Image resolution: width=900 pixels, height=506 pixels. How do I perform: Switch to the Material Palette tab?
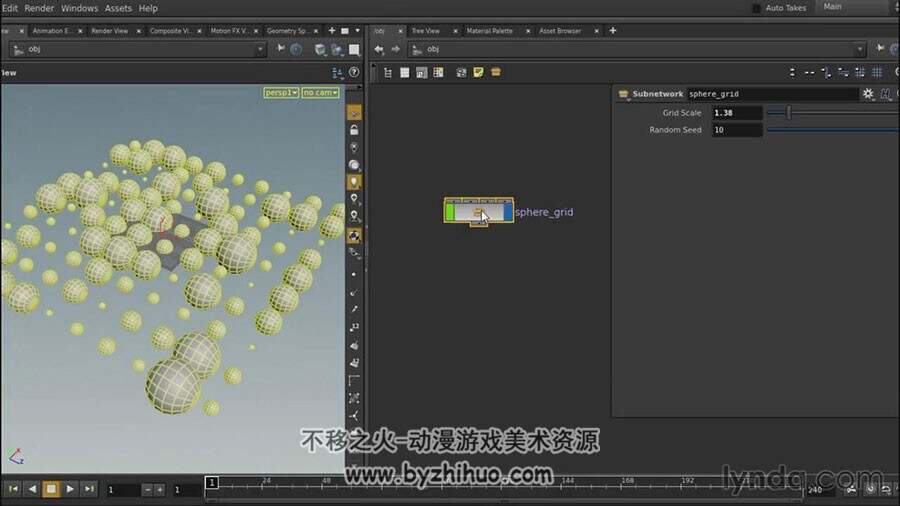pos(489,31)
